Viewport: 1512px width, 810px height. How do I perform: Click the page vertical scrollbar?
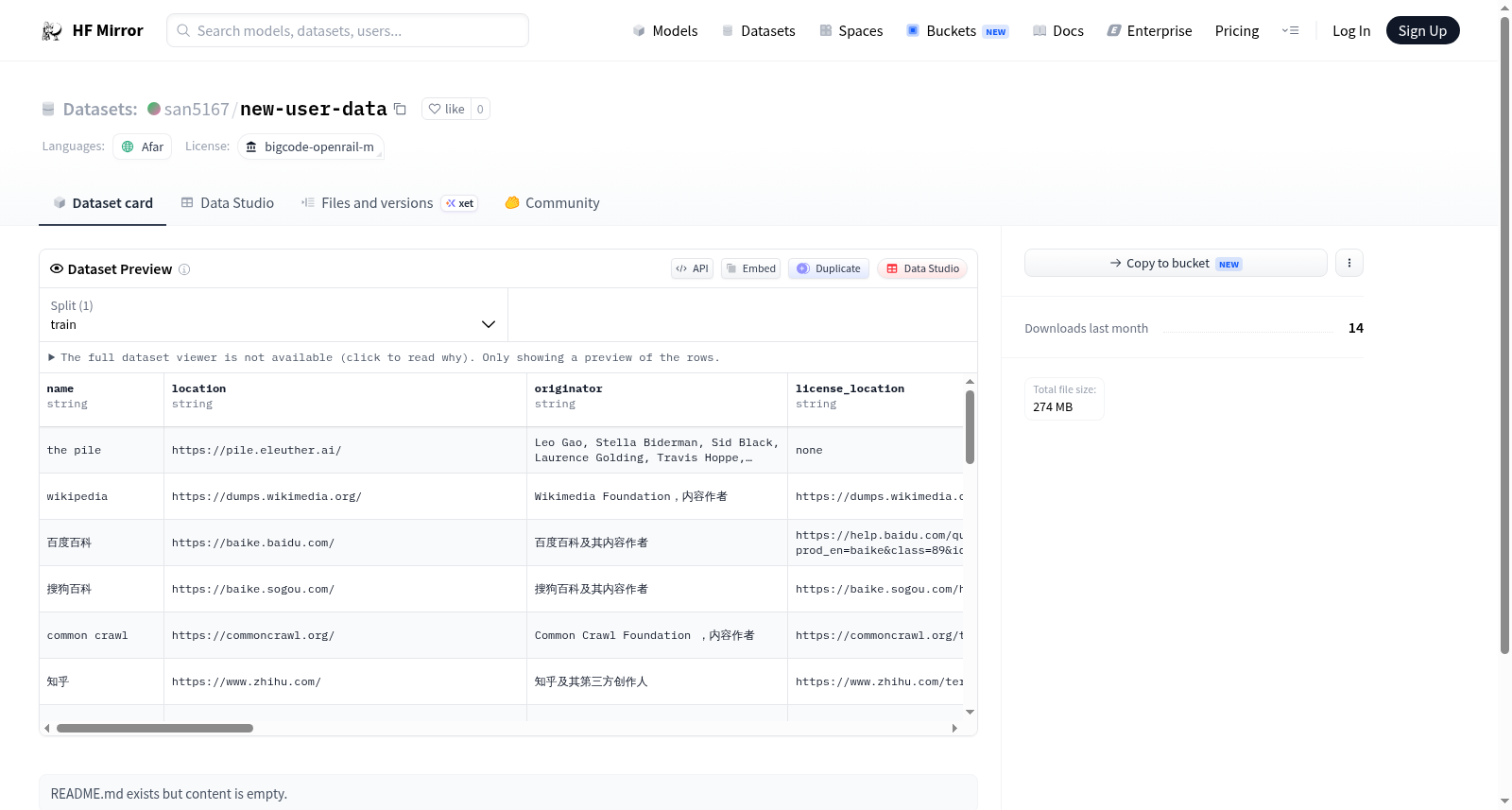(1504, 335)
